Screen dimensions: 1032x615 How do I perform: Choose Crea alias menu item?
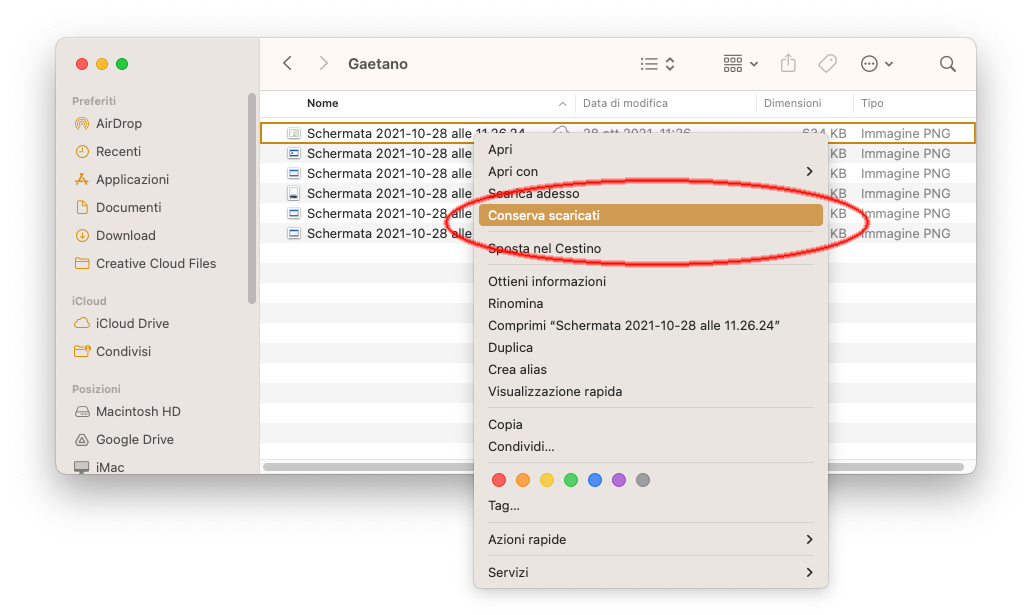(x=650, y=370)
